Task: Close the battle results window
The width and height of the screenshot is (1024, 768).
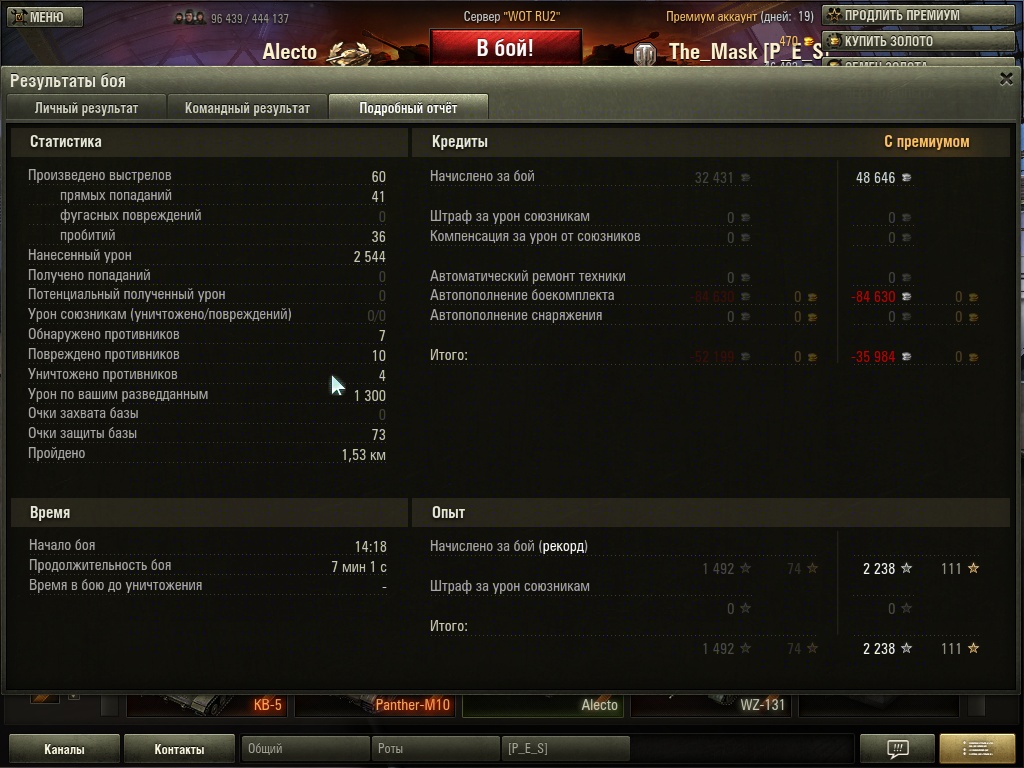Action: tap(1006, 80)
